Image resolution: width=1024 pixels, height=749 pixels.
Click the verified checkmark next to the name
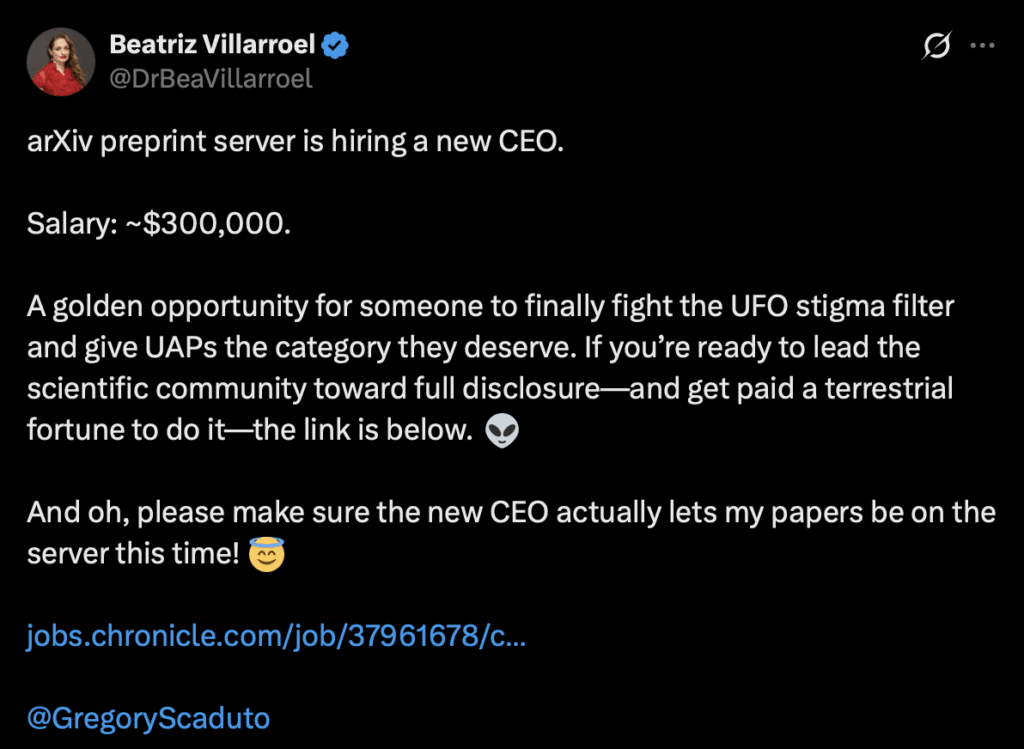pos(335,43)
